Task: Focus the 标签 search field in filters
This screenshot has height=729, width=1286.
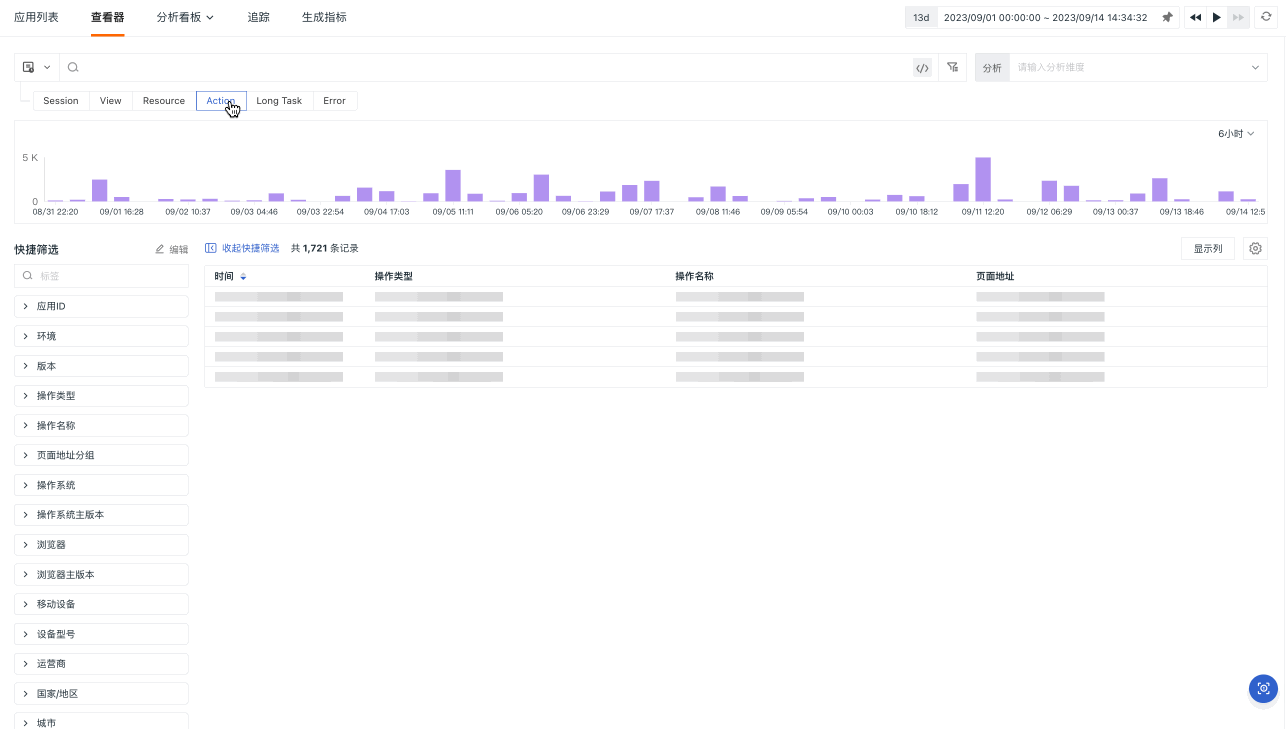Action: 101,275
